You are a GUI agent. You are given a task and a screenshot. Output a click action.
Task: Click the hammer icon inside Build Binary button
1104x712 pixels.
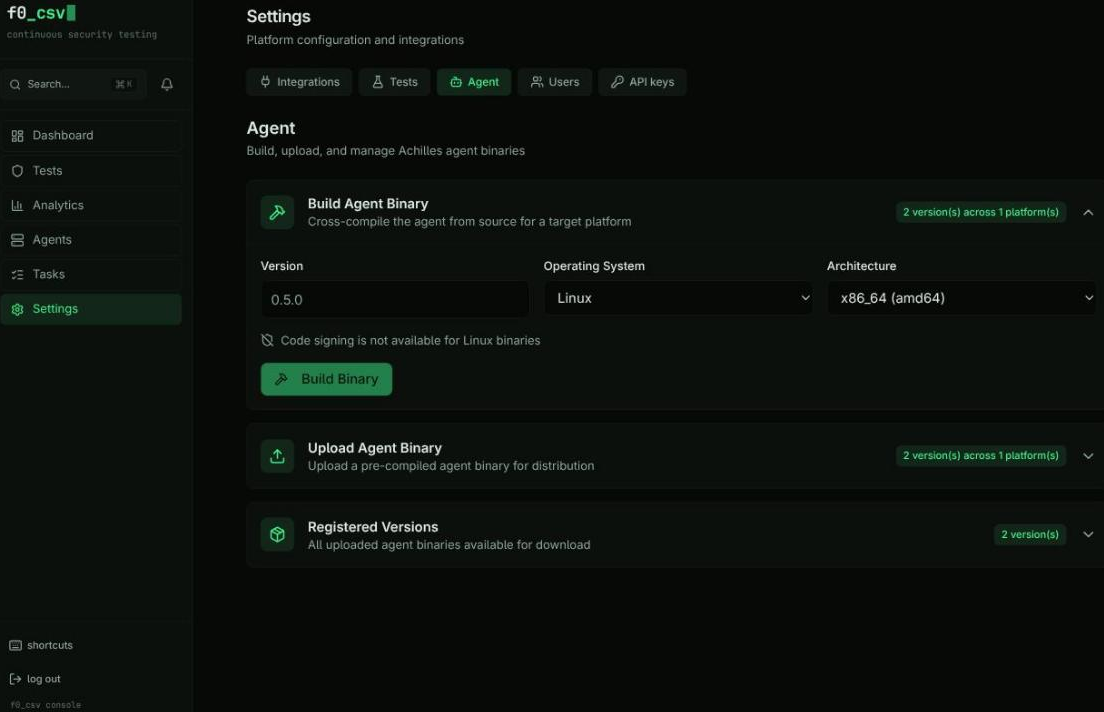pyautogui.click(x=282, y=379)
